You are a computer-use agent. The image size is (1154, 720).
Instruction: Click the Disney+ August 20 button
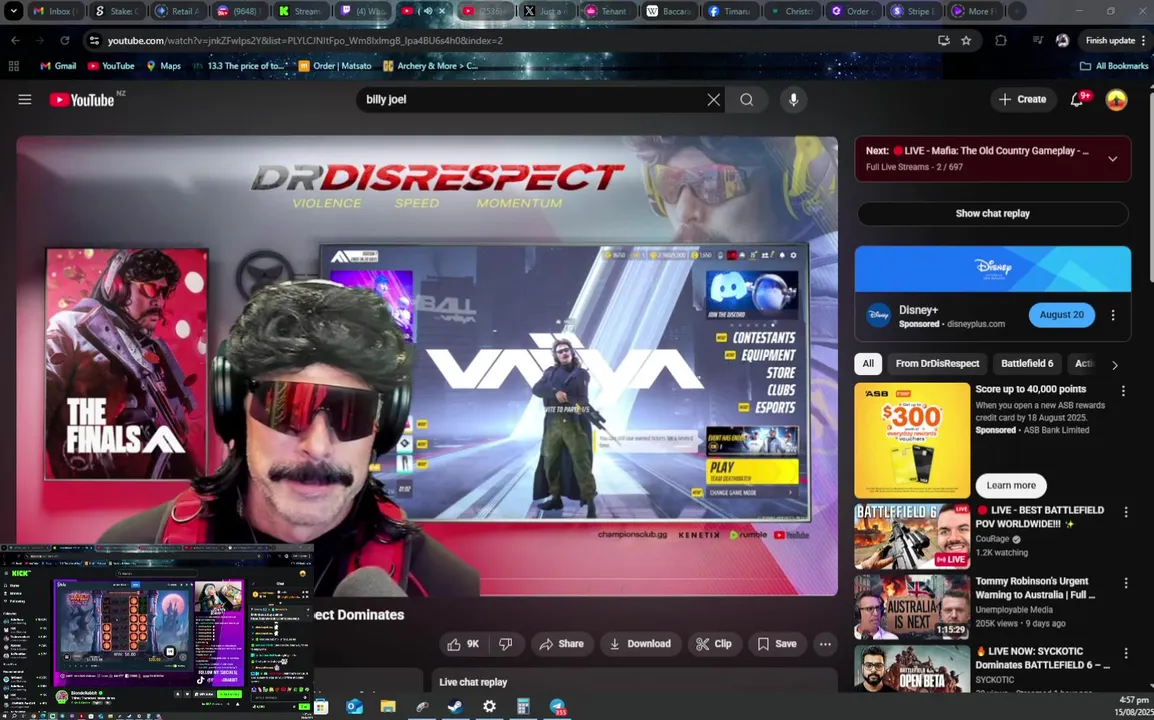(1061, 315)
